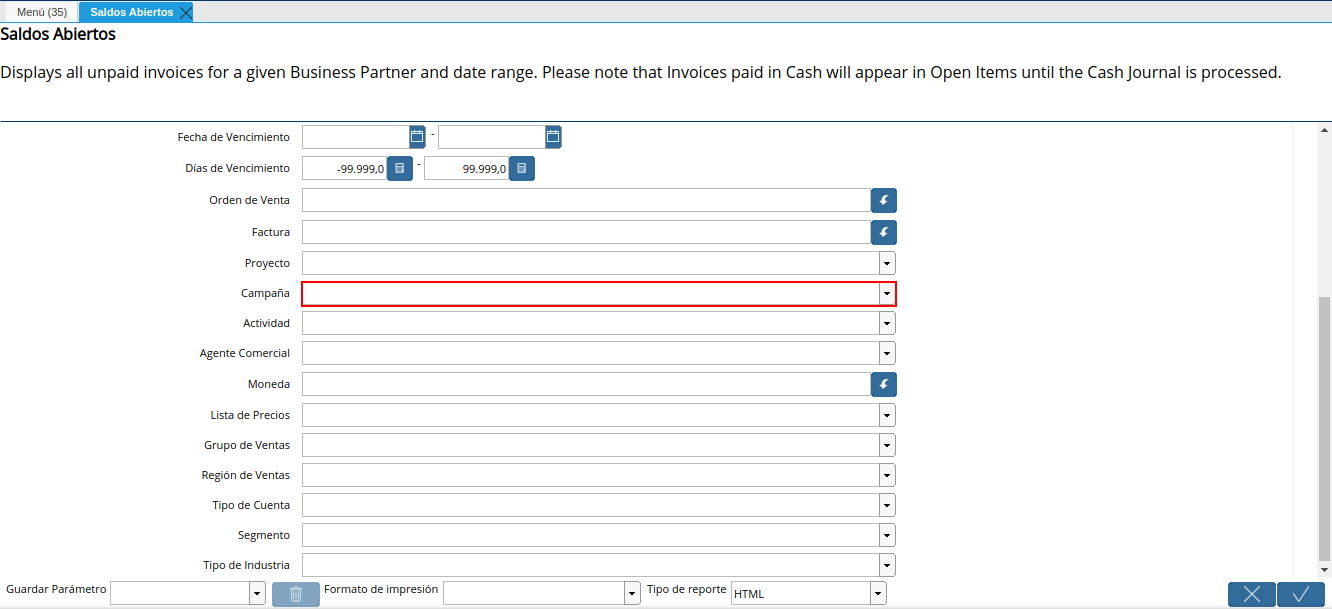
Task: Click the start Fecha de Vencimiento field
Action: [356, 137]
